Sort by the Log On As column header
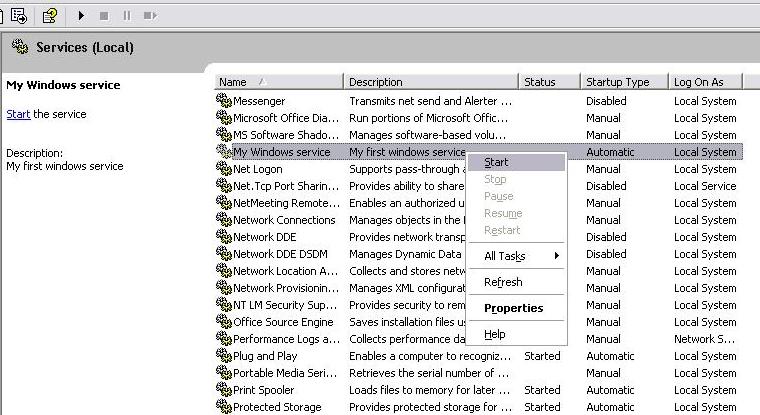This screenshot has width=760, height=415. (705, 82)
